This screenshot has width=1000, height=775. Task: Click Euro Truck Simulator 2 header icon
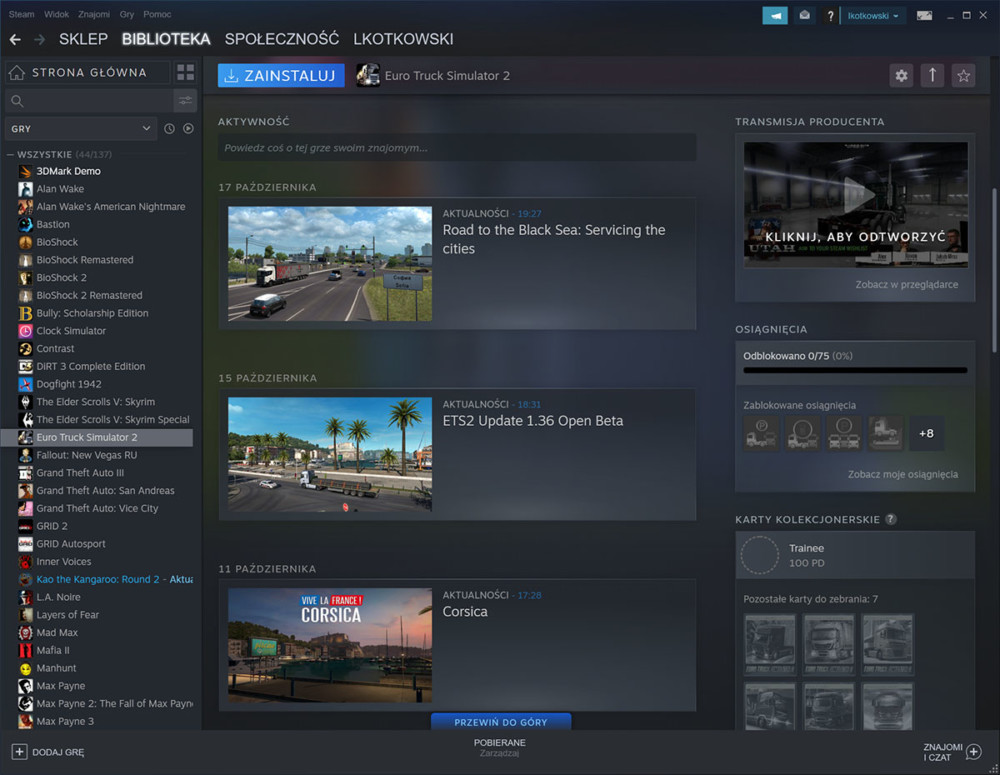coord(368,75)
